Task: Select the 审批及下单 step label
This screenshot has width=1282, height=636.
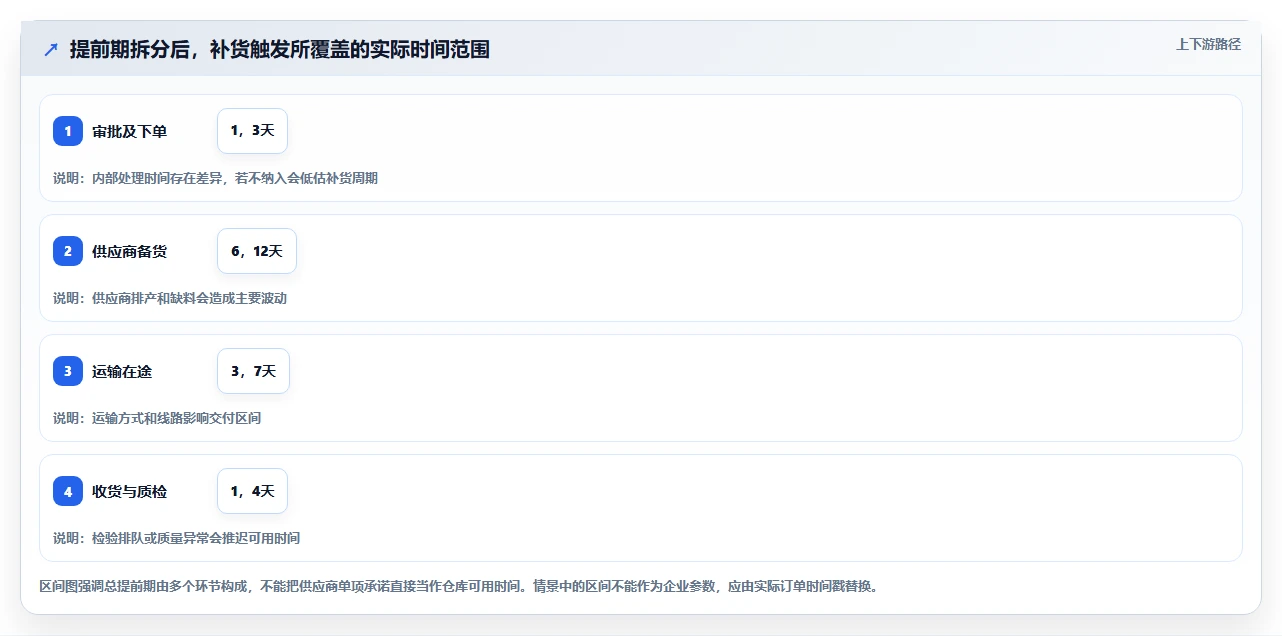Action: click(129, 131)
